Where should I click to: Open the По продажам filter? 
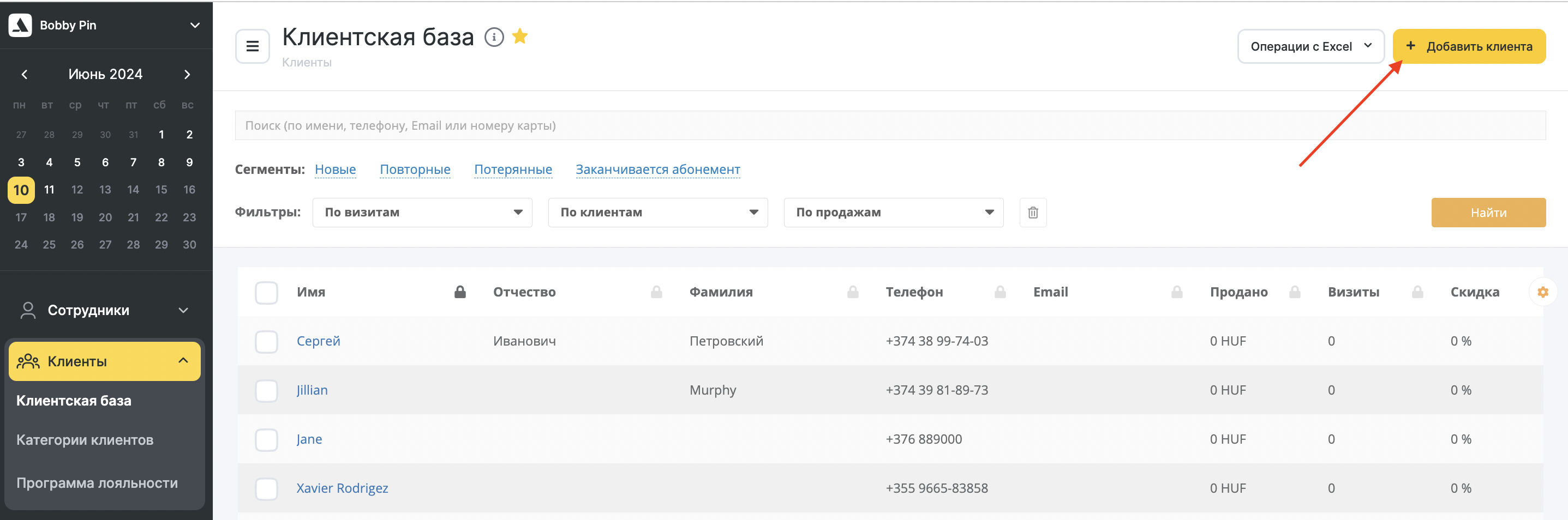893,212
